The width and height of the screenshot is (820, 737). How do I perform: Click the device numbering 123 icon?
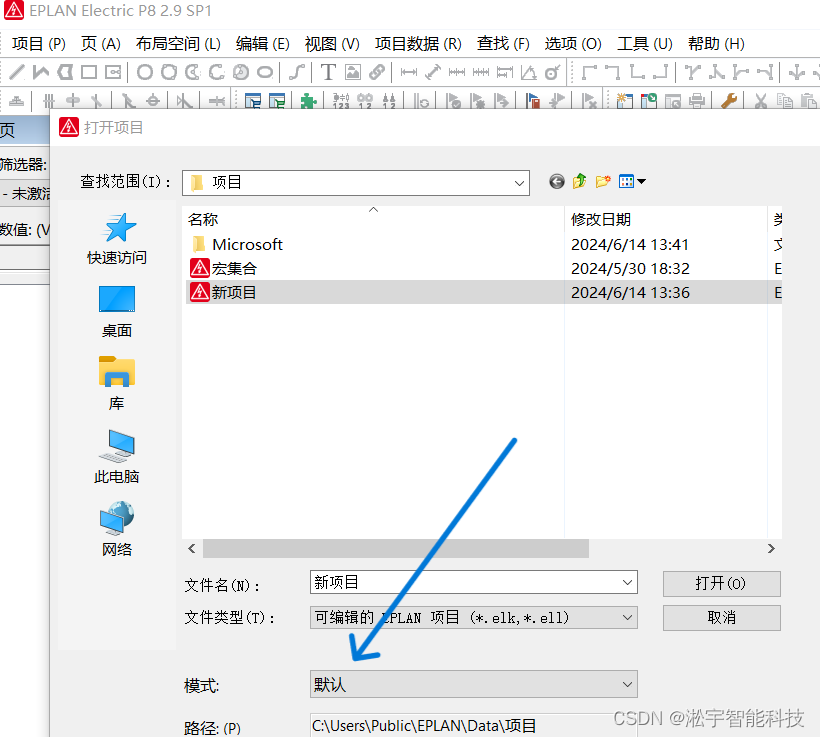point(341,100)
